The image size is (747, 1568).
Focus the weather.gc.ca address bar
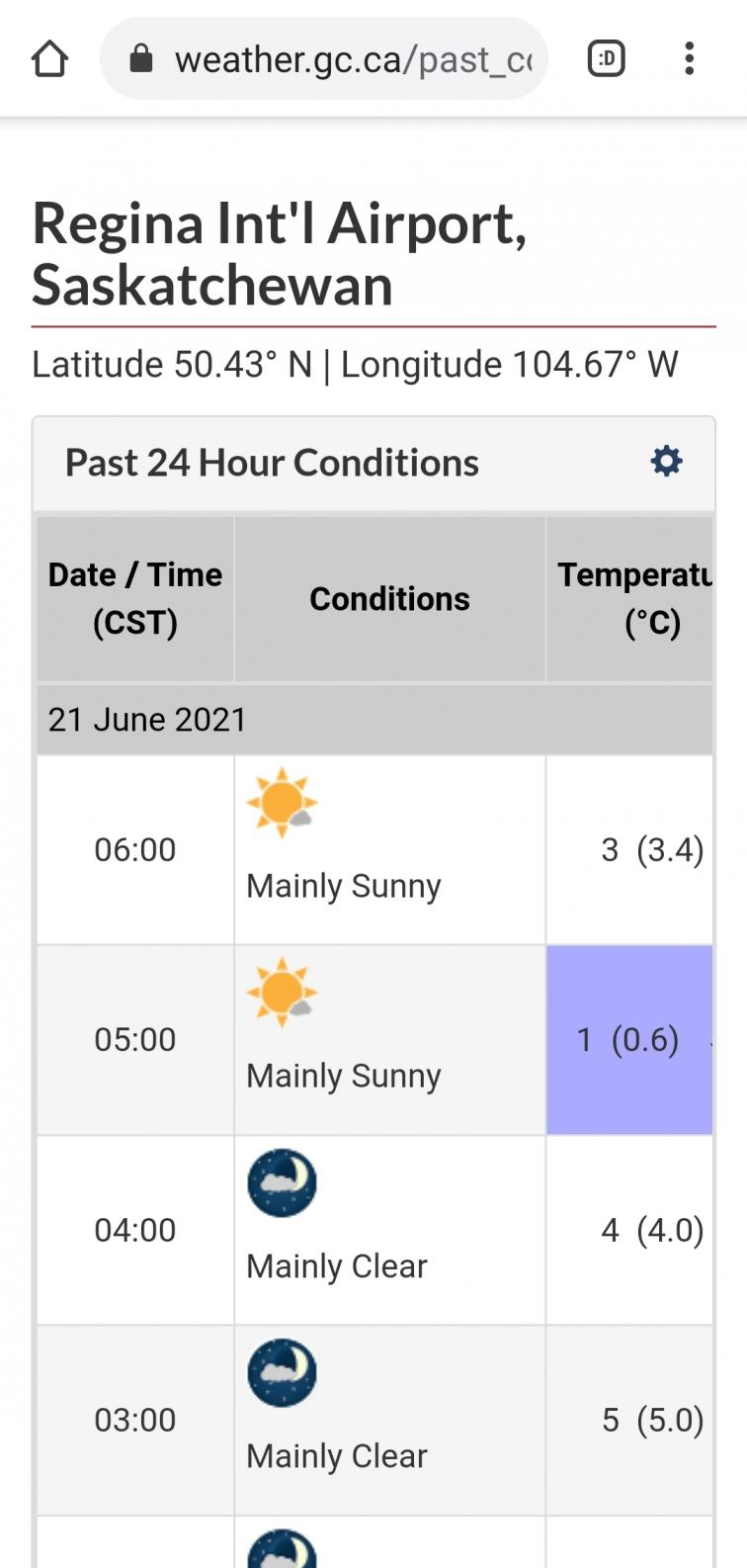pos(353,59)
